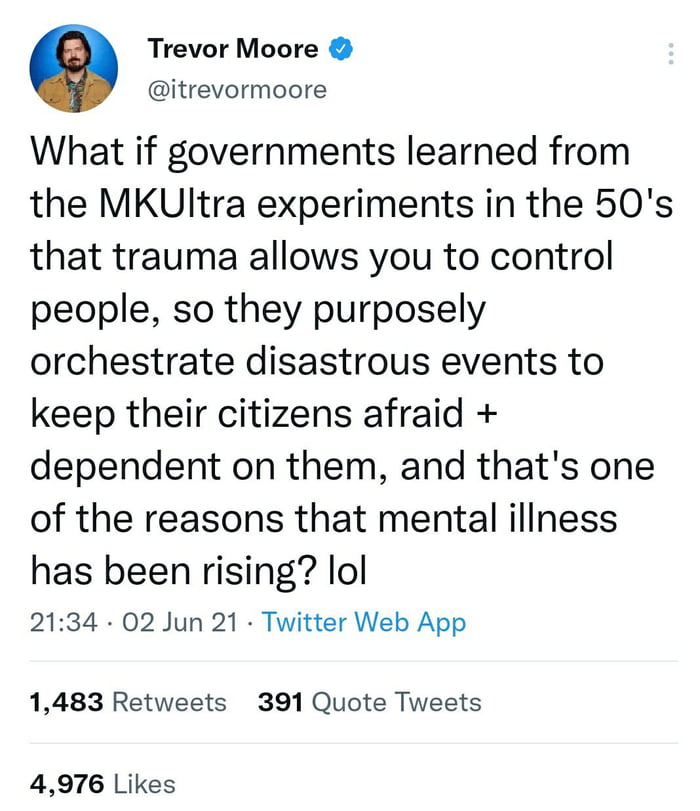
Task: Click the word "lol" ending the tweet
Action: point(346,569)
